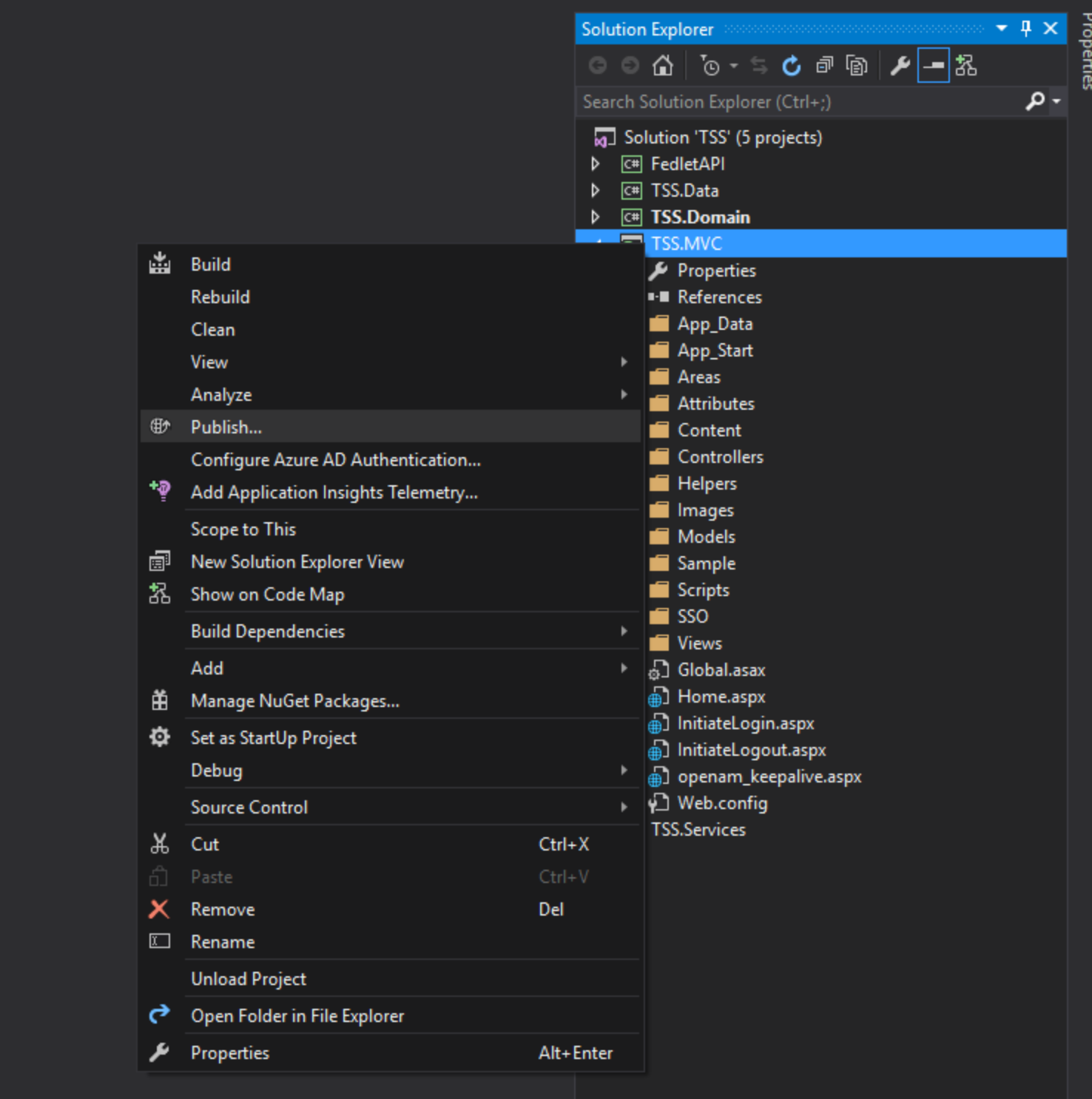
Task: Select the Models folder
Action: 706,536
